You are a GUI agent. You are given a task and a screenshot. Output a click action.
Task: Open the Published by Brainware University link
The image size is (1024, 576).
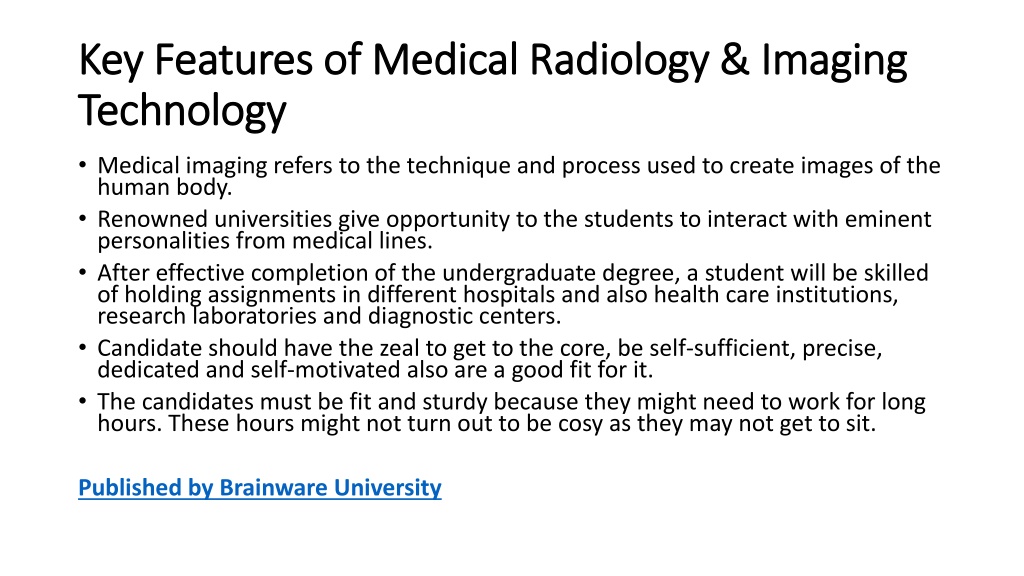tap(260, 488)
